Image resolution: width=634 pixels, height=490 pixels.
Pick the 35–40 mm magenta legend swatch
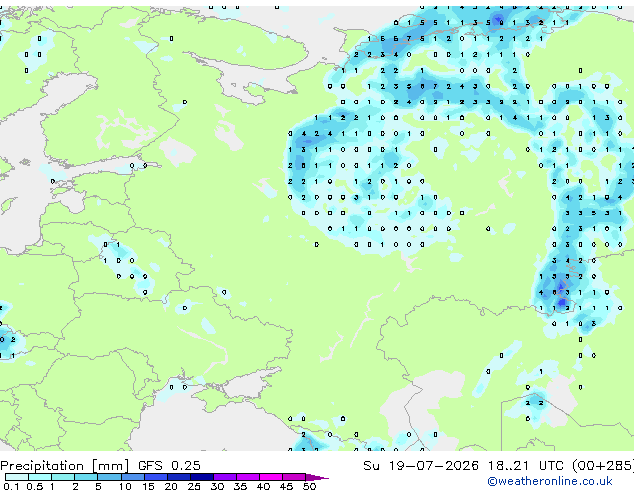[248, 477]
